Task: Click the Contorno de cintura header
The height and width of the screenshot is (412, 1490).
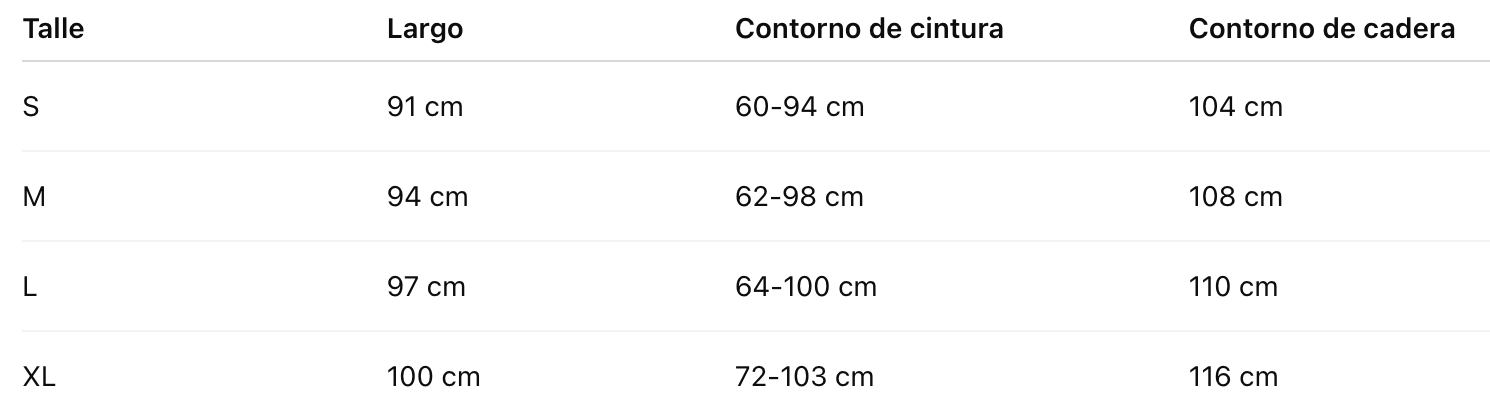Action: coord(869,29)
